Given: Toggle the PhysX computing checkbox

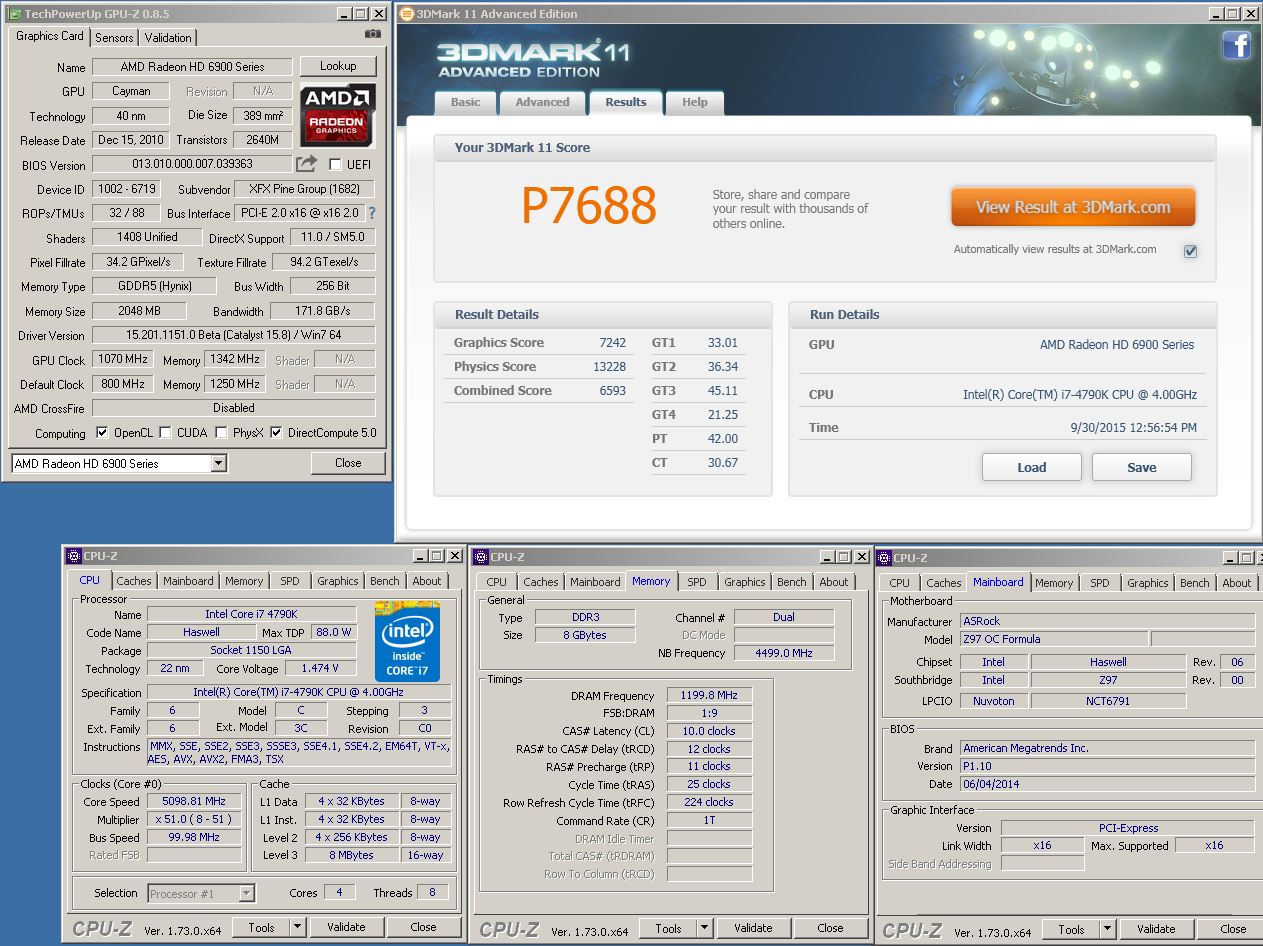Looking at the screenshot, I should coord(221,433).
